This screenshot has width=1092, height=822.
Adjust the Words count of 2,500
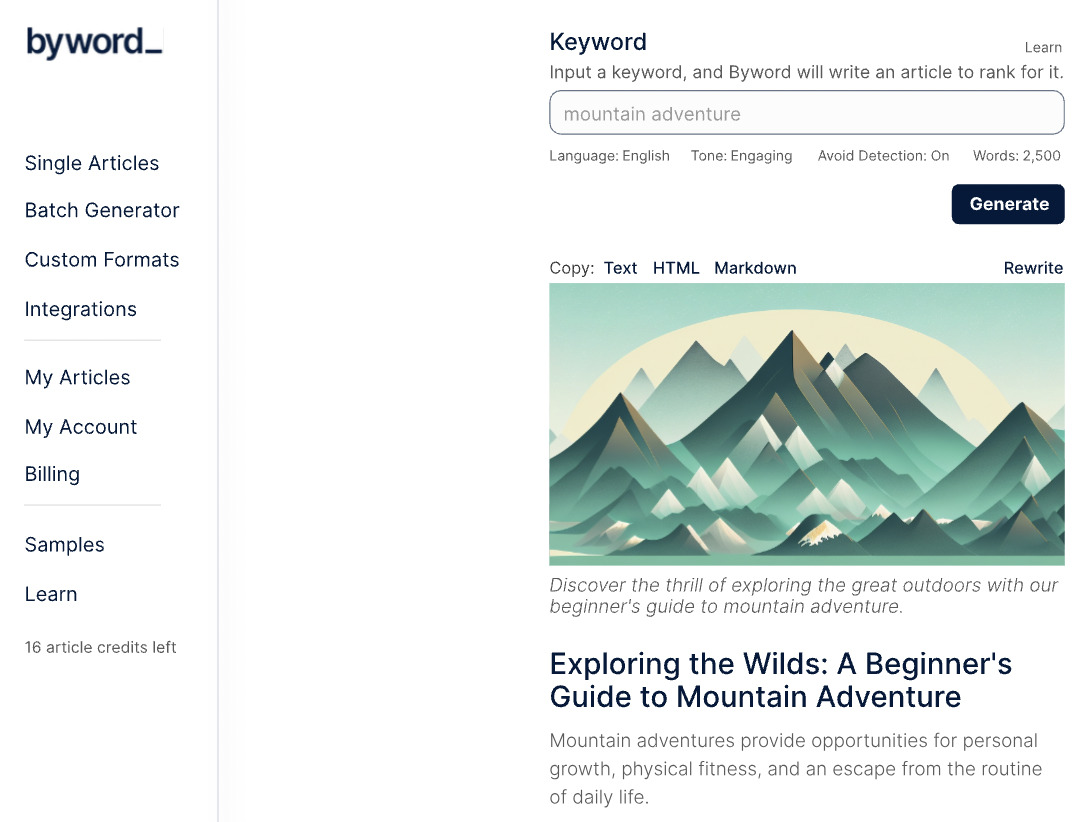pos(1016,155)
